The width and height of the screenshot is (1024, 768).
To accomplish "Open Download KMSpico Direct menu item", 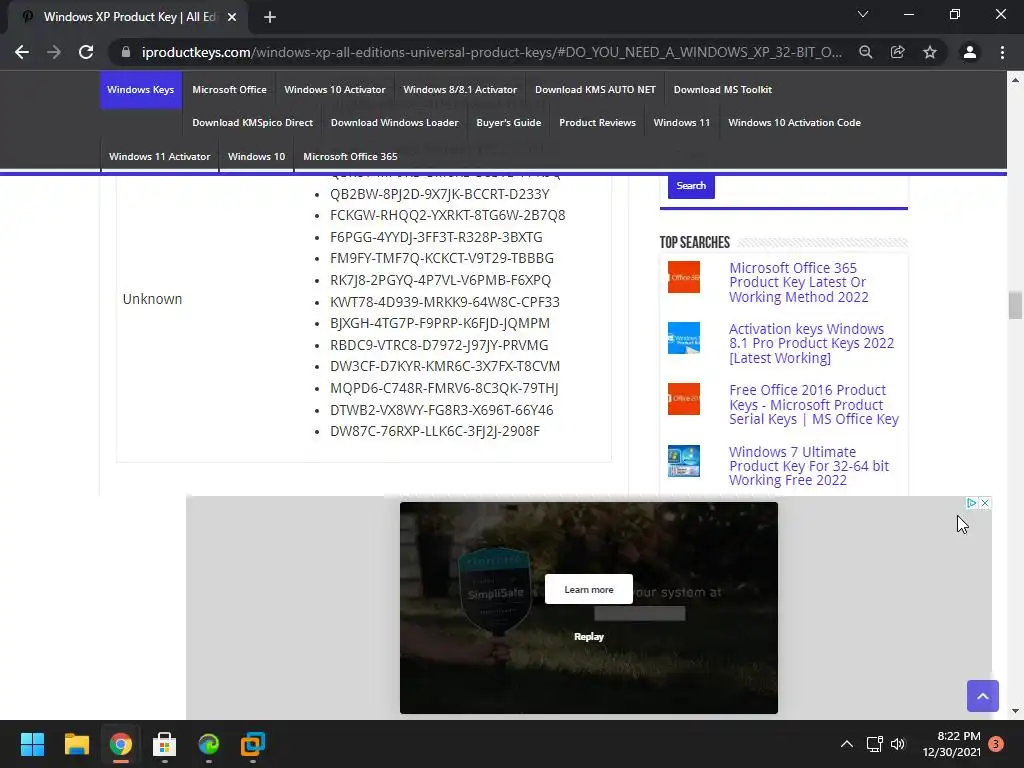I will [253, 123].
